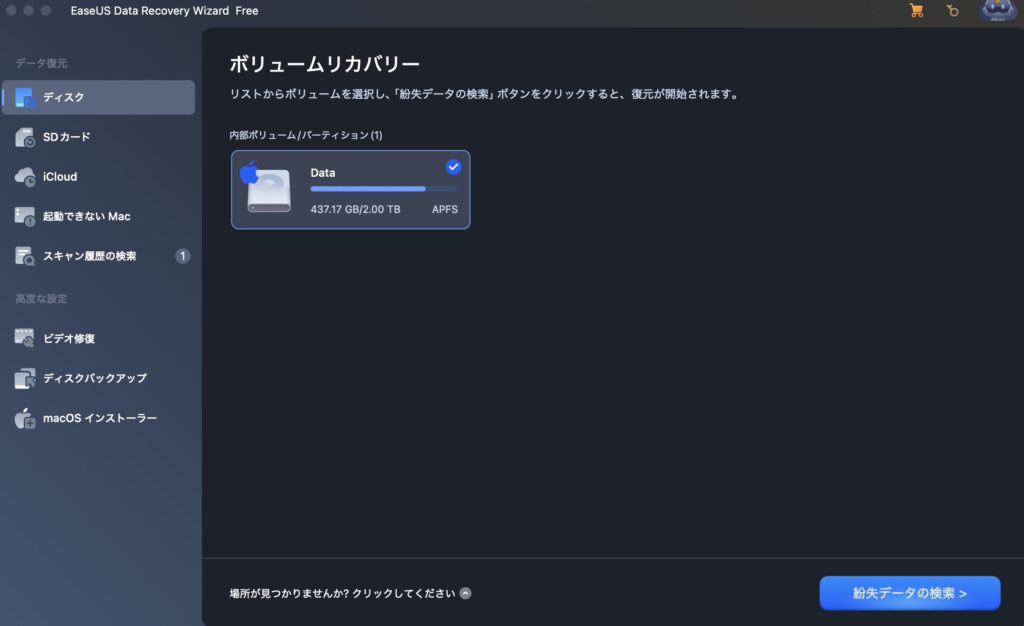
Task: Open スキャン履歴の検索 in the sidebar
Action: 89,256
